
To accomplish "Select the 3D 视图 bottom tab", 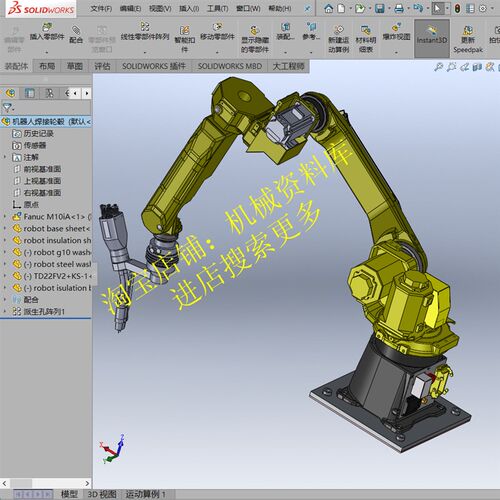I will [x=102, y=494].
